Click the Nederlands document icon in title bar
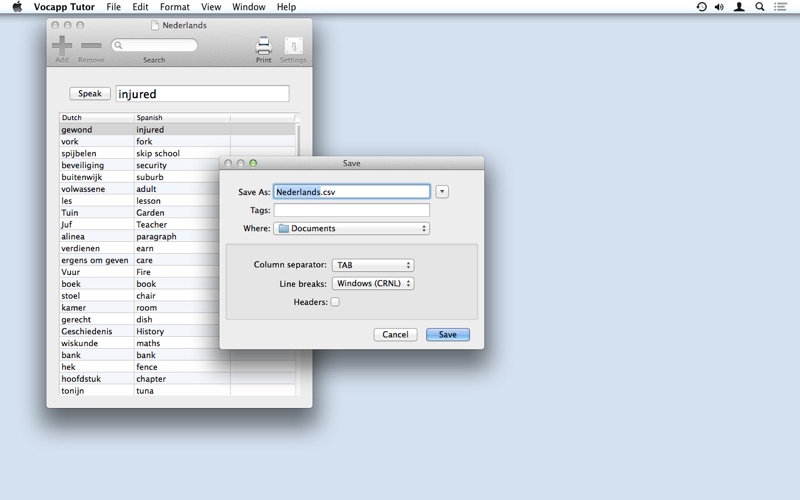Viewport: 800px width, 500px height. pos(155,25)
